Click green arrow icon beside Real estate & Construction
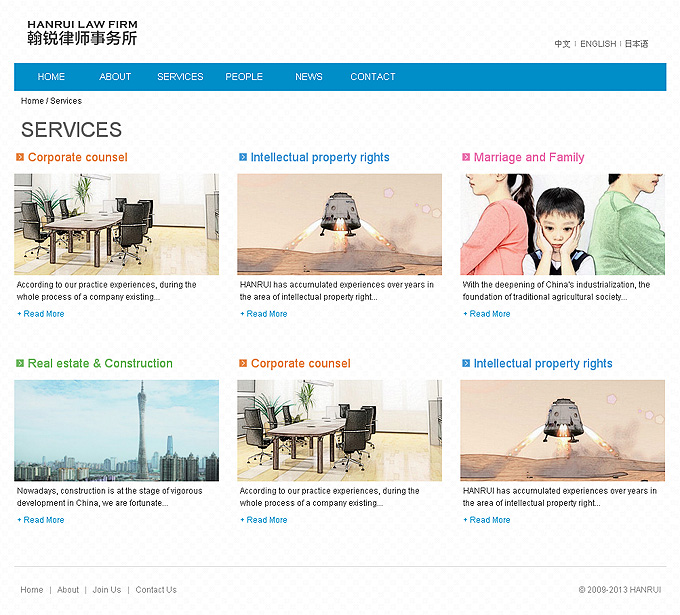 coord(20,363)
